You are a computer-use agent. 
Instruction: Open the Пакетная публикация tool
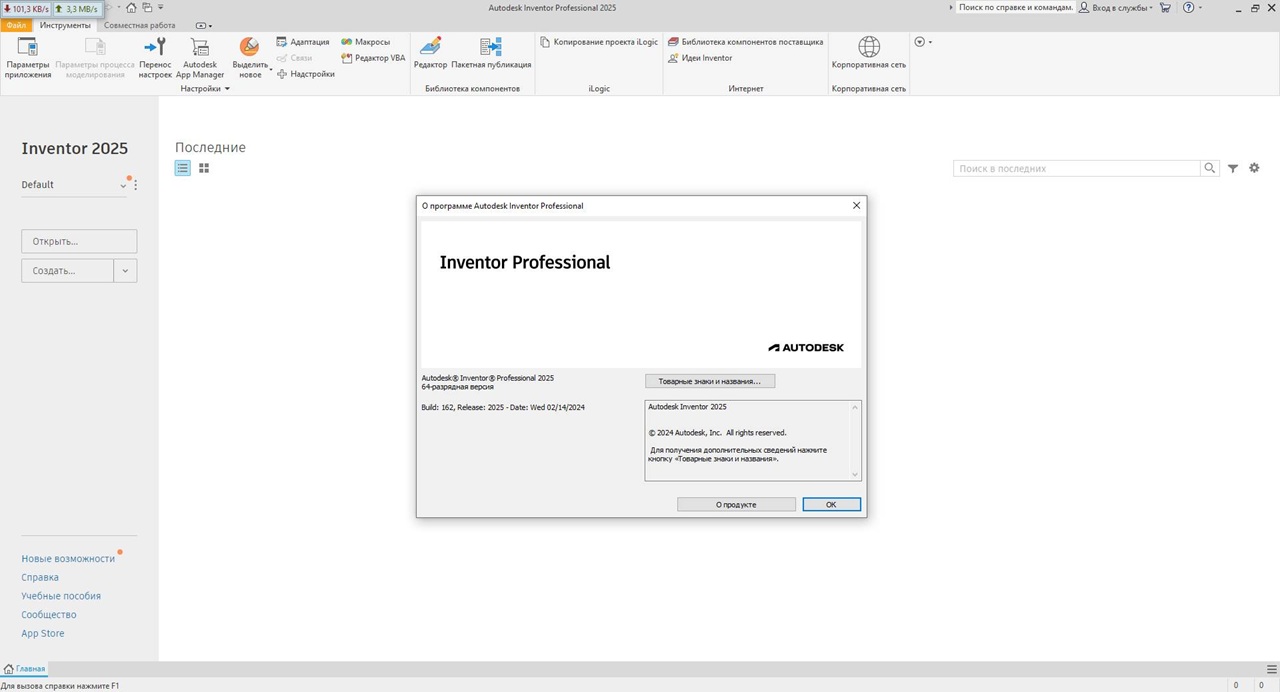[491, 47]
